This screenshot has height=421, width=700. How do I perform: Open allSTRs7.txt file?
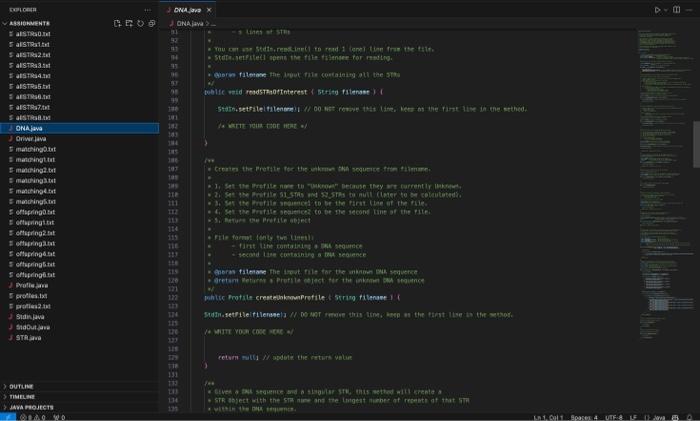pyautogui.click(x=33, y=107)
